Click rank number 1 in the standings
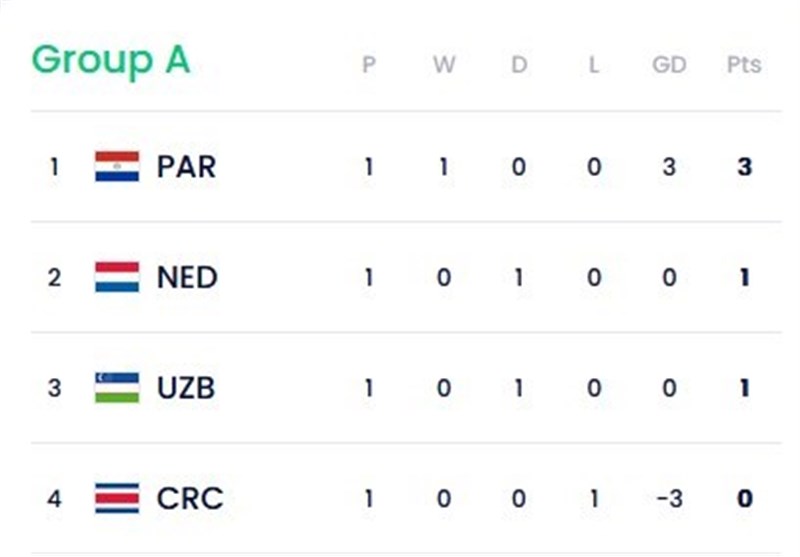Image resolution: width=800 pixels, height=557 pixels. pyautogui.click(x=54, y=167)
